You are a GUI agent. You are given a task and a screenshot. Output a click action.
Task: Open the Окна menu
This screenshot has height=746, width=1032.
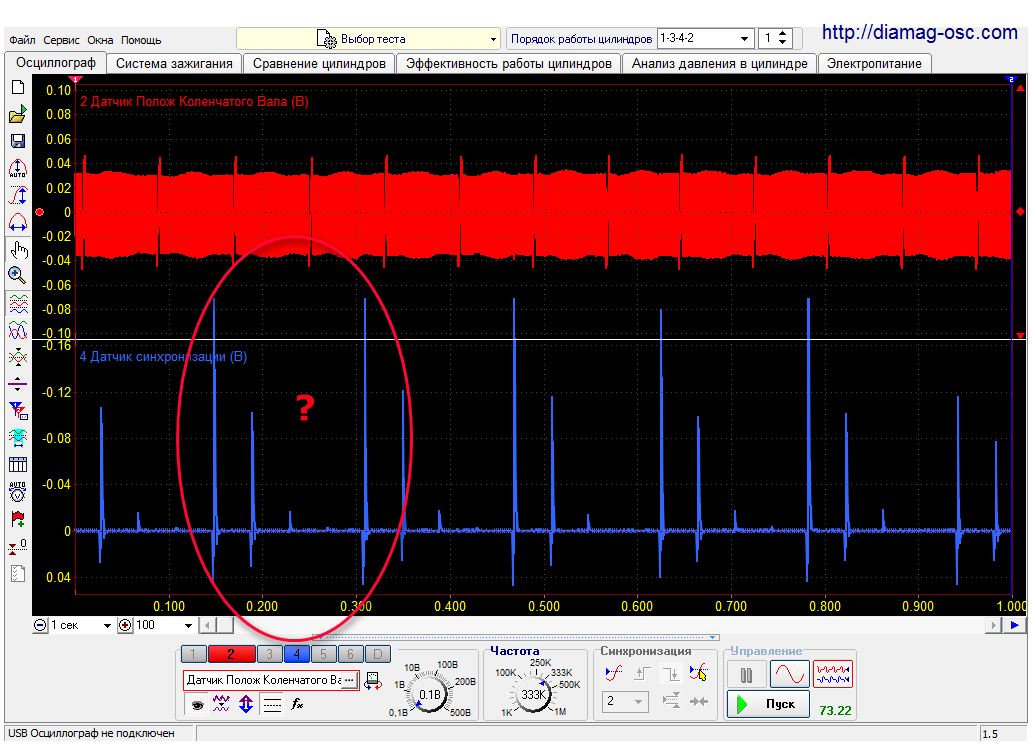pos(100,40)
